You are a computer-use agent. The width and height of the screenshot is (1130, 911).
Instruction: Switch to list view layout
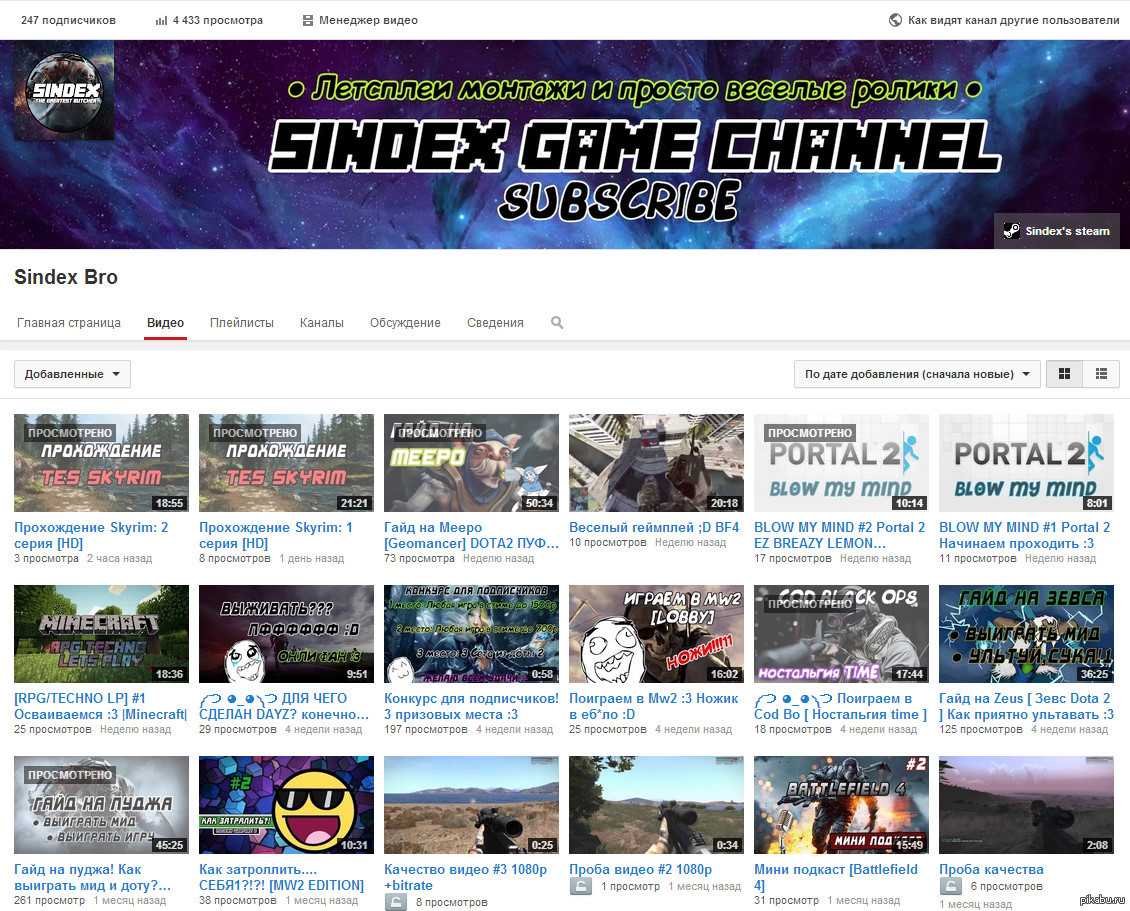[x=1101, y=374]
